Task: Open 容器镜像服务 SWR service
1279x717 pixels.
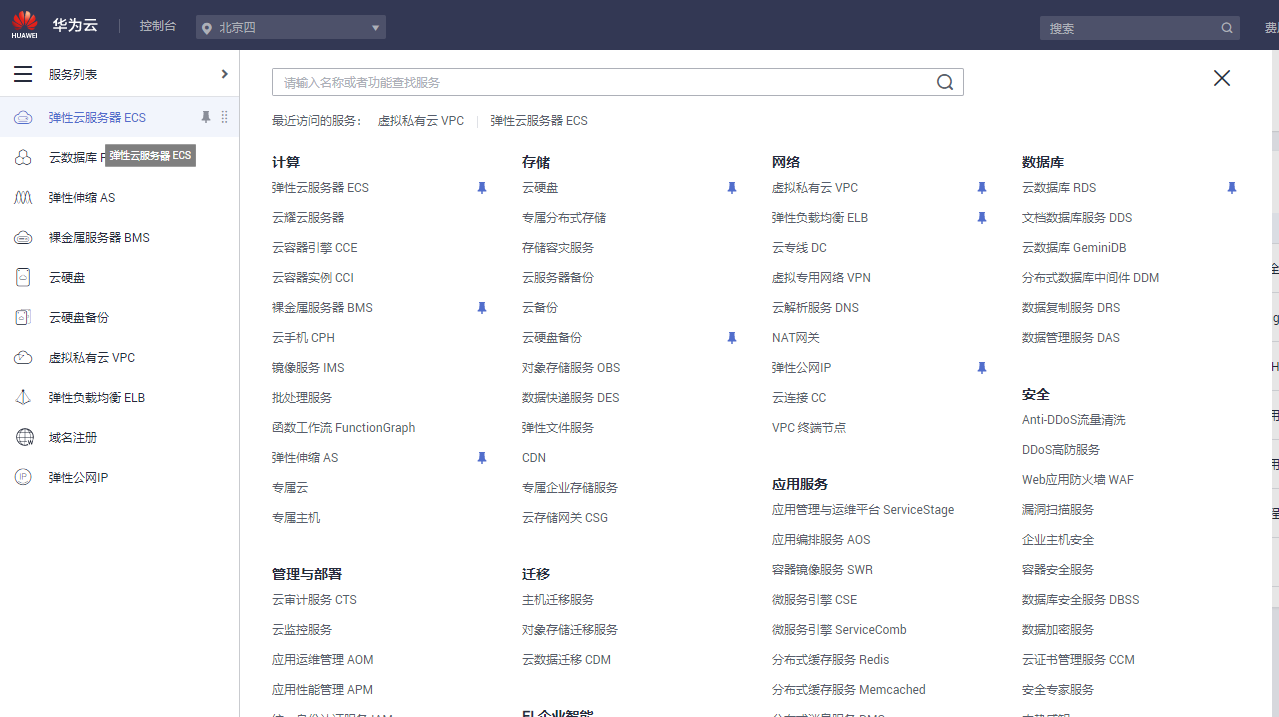Action: [822, 570]
